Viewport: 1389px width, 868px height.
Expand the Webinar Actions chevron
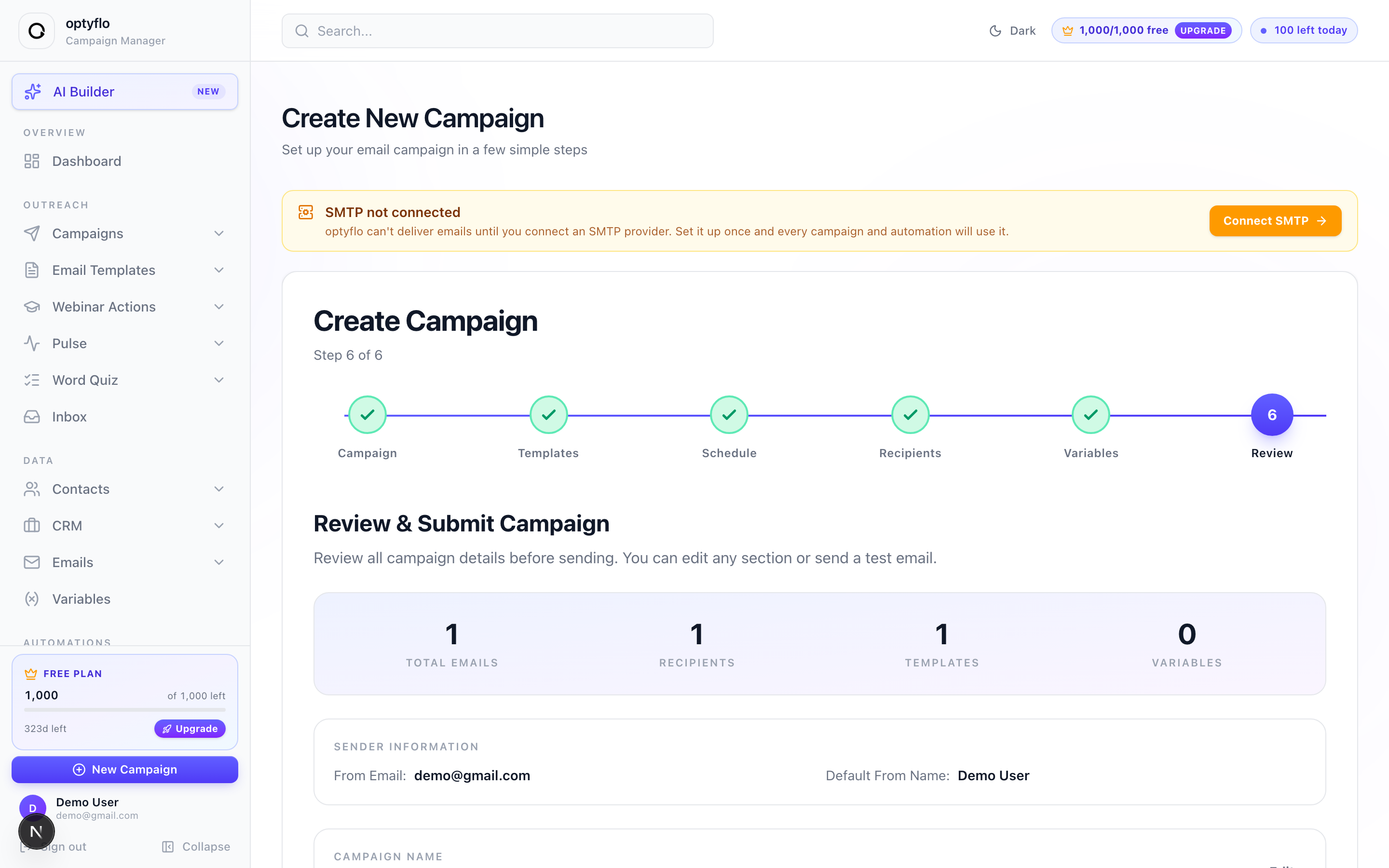click(218, 307)
